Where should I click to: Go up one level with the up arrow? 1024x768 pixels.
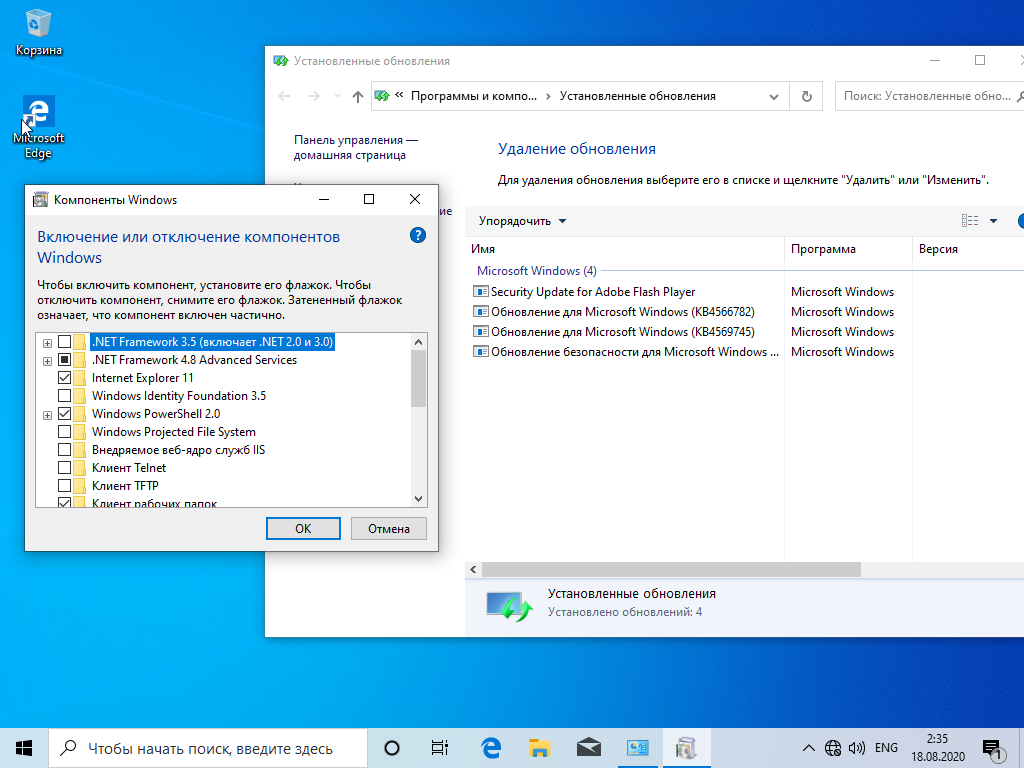tap(357, 97)
